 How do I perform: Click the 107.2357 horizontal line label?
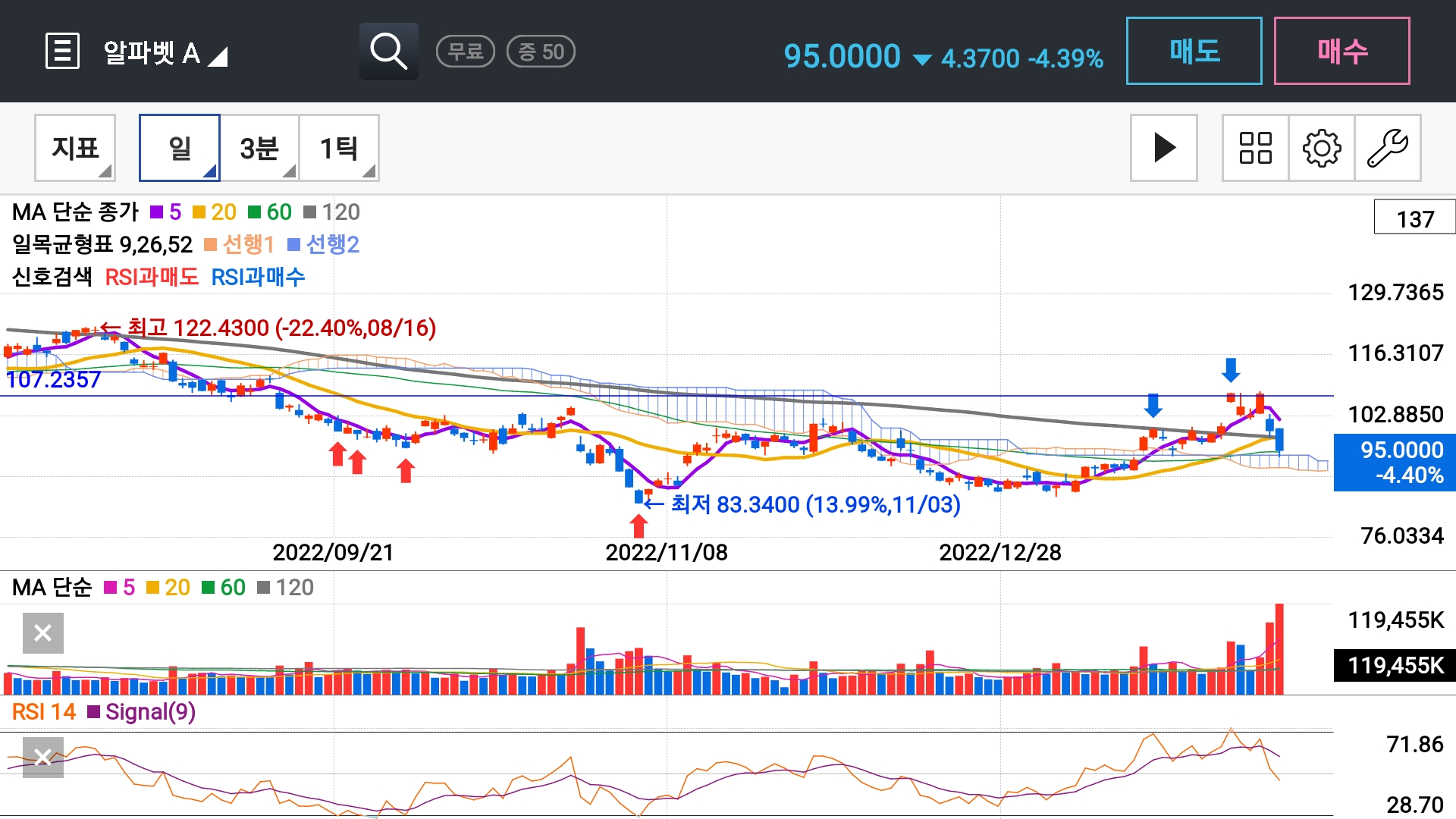[x=53, y=379]
